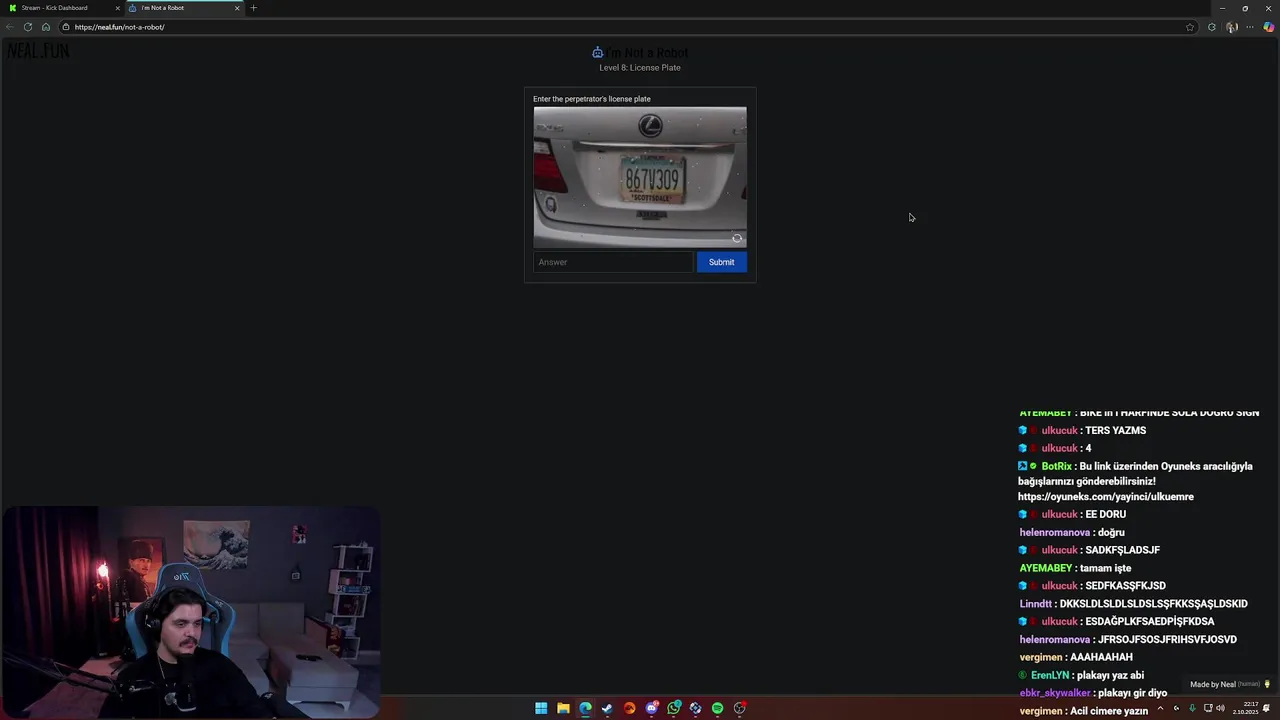Click ulkucuk message TERS YAZMS
Image resolution: width=1280 pixels, height=720 pixels.
(x=1115, y=430)
